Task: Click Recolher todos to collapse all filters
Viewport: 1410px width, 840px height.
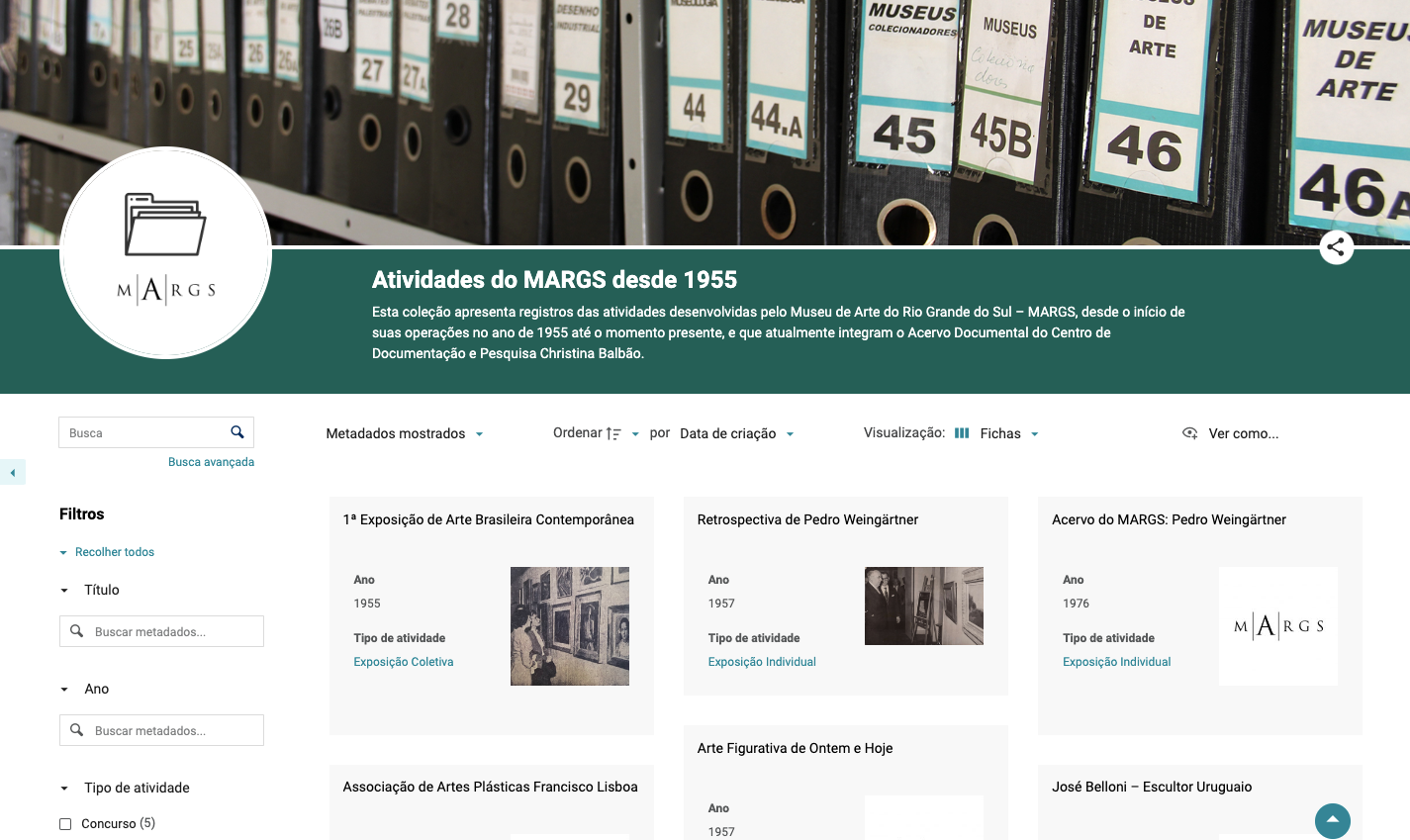Action: tap(107, 552)
